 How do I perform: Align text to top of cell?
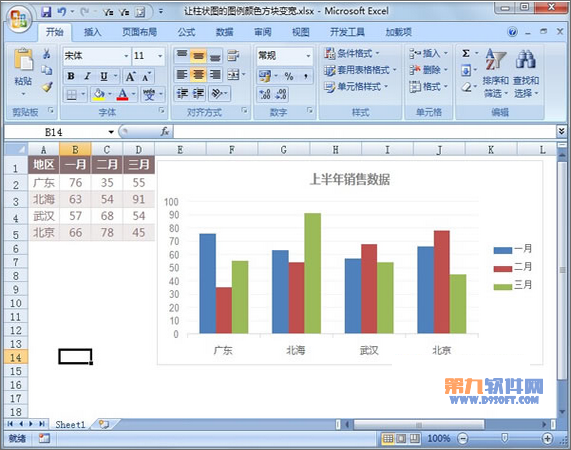tap(181, 55)
